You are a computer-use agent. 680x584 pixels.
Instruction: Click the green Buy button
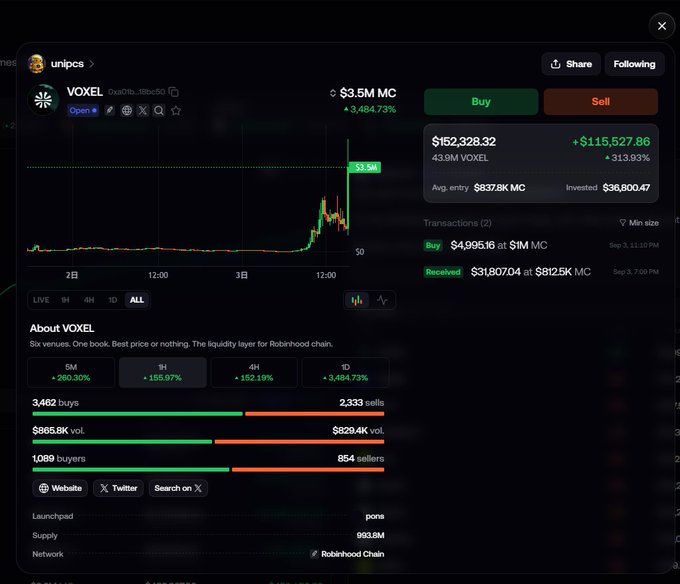(x=481, y=102)
